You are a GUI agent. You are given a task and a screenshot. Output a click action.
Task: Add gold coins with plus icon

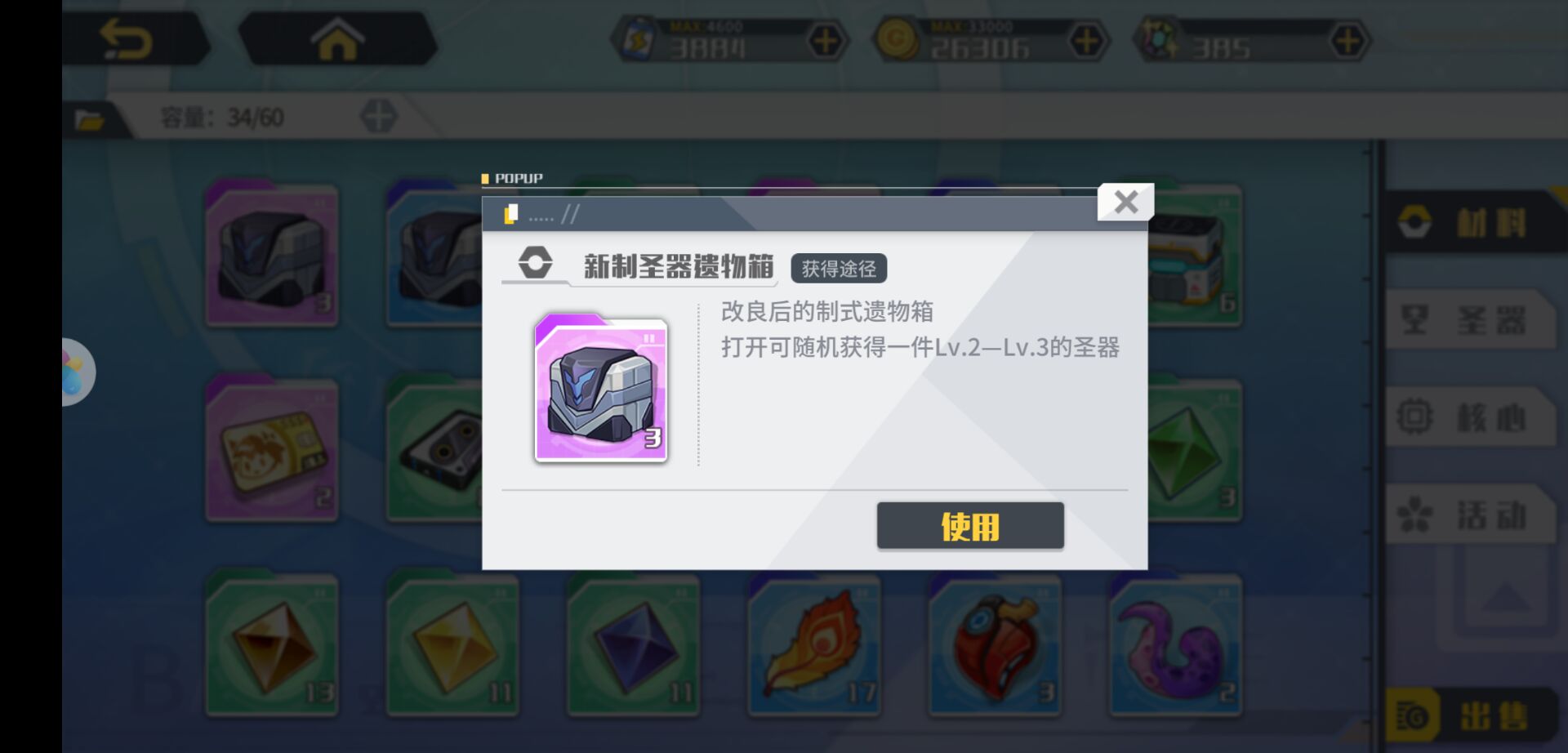(1087, 41)
